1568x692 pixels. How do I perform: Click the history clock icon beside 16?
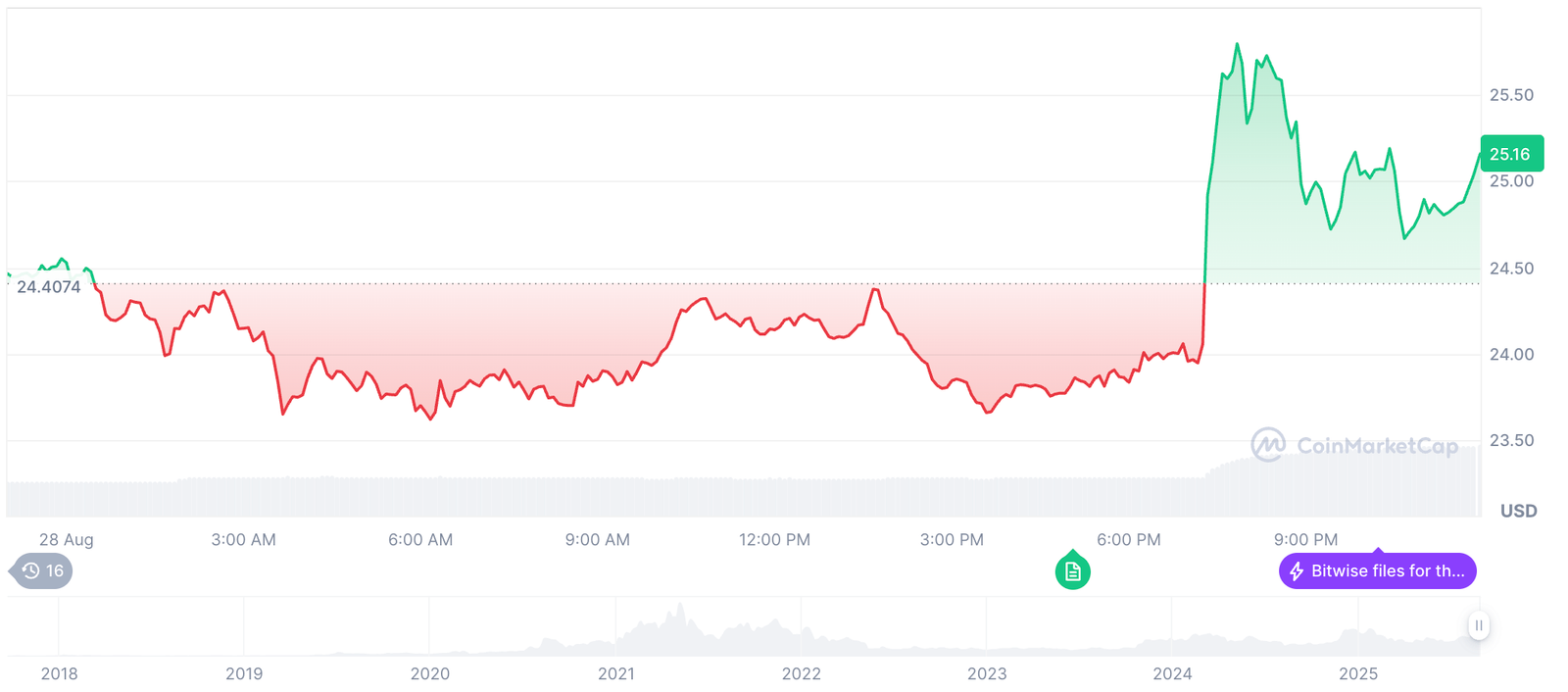30,570
